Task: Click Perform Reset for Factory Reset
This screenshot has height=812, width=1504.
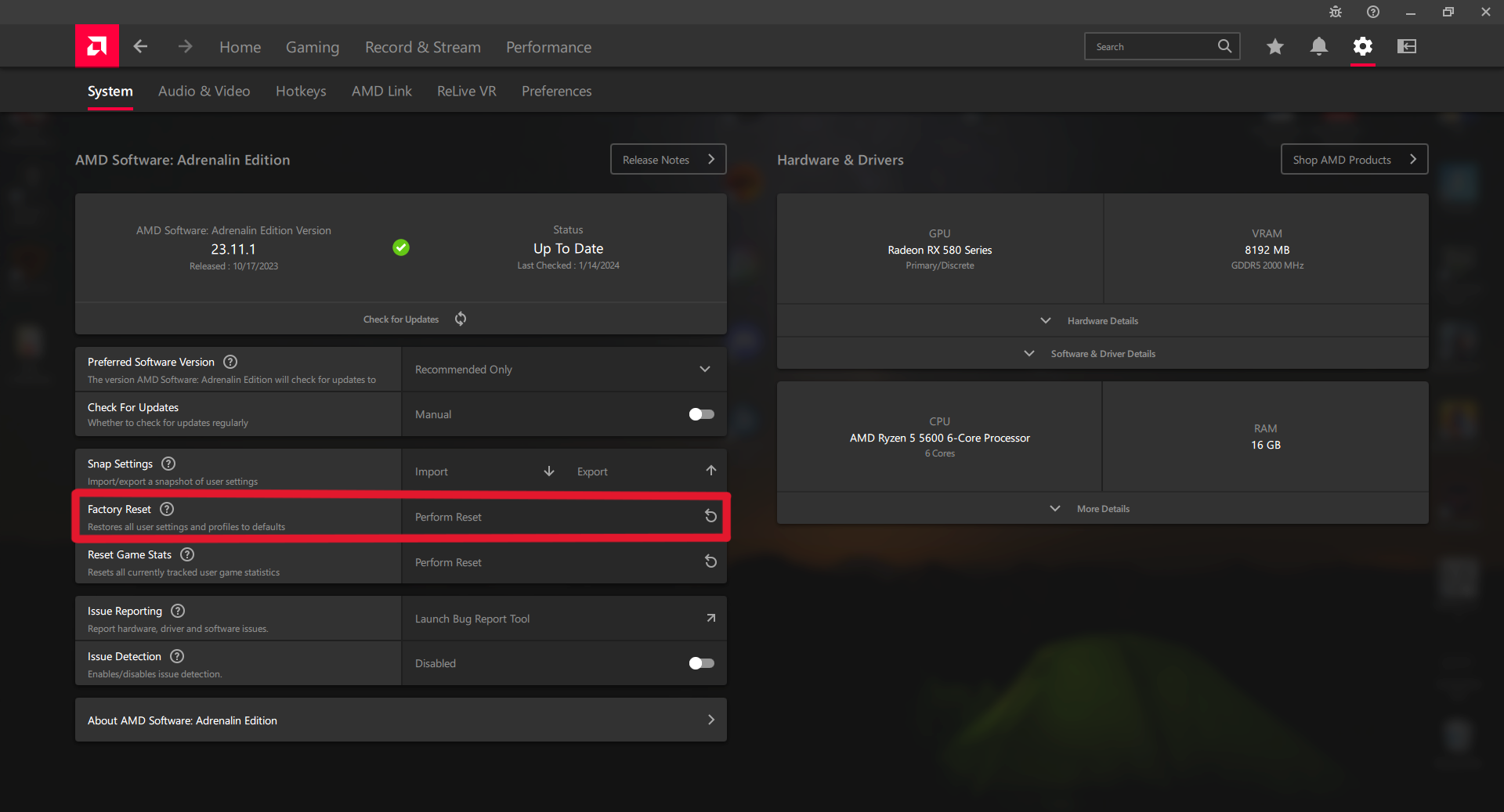Action: pos(448,517)
